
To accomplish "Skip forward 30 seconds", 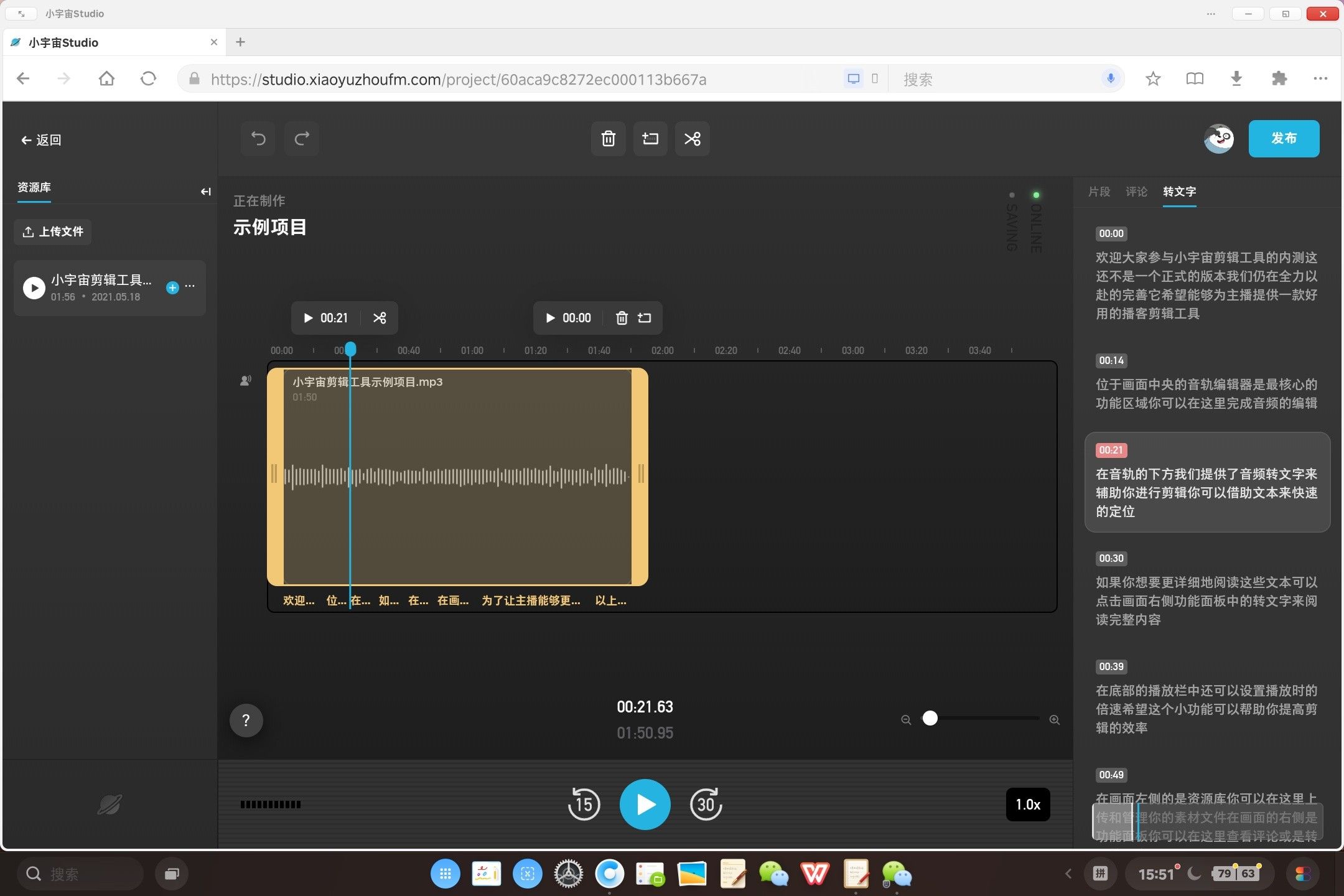I will 706,805.
